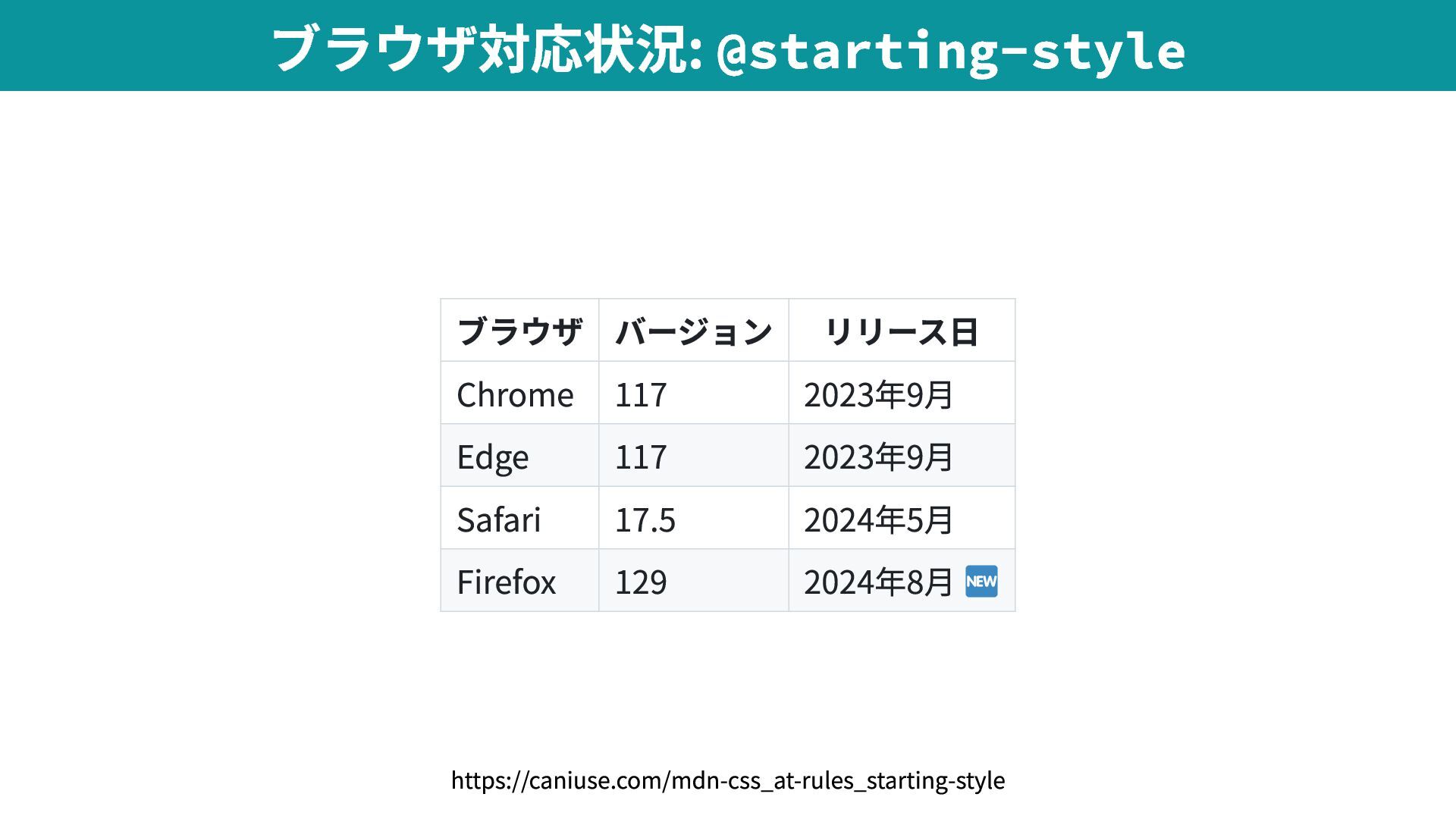
Task: Click Safari's 2024年5月 release date
Action: point(877,520)
